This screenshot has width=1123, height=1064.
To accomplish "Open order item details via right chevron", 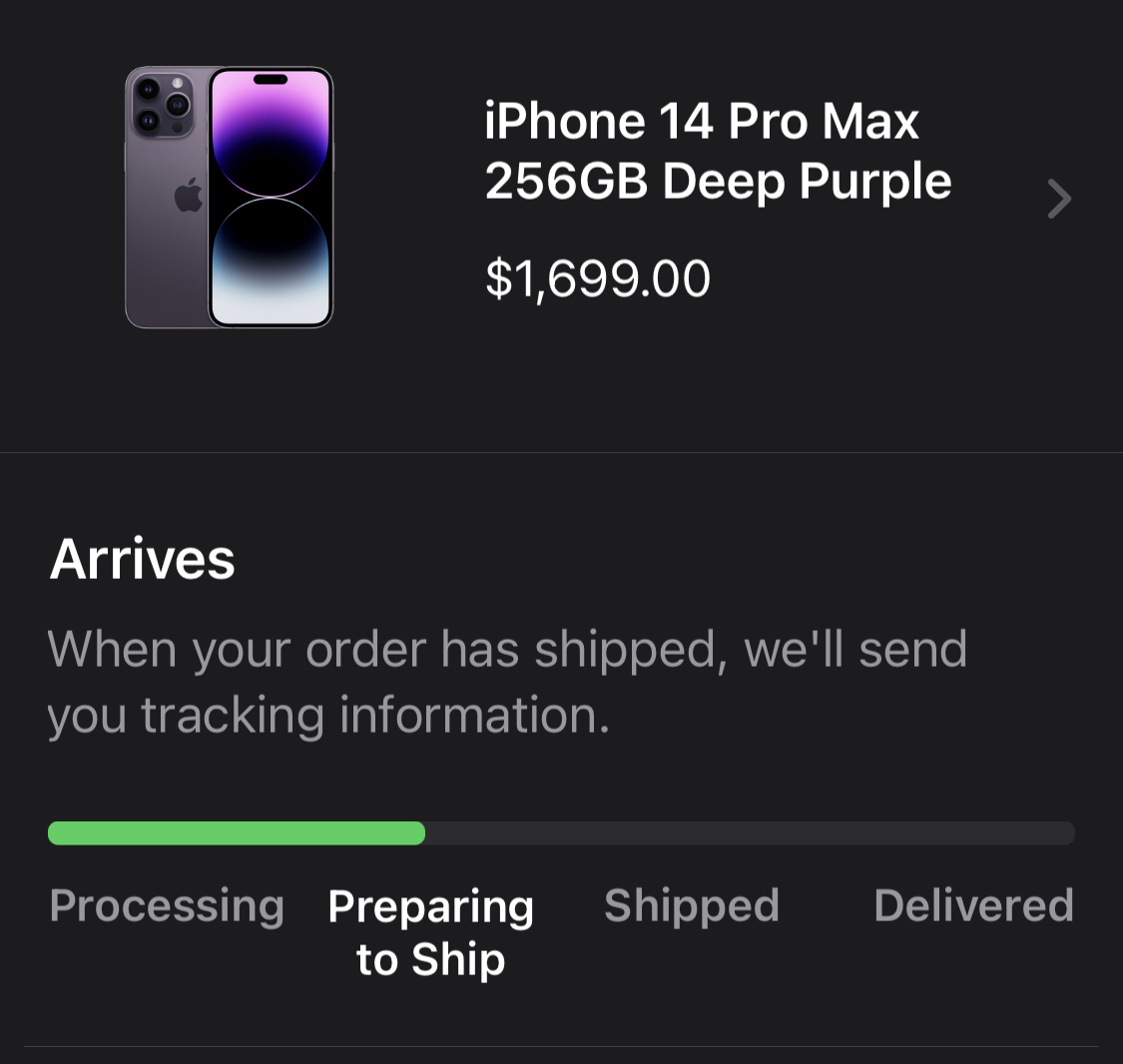I will pos(1058,199).
